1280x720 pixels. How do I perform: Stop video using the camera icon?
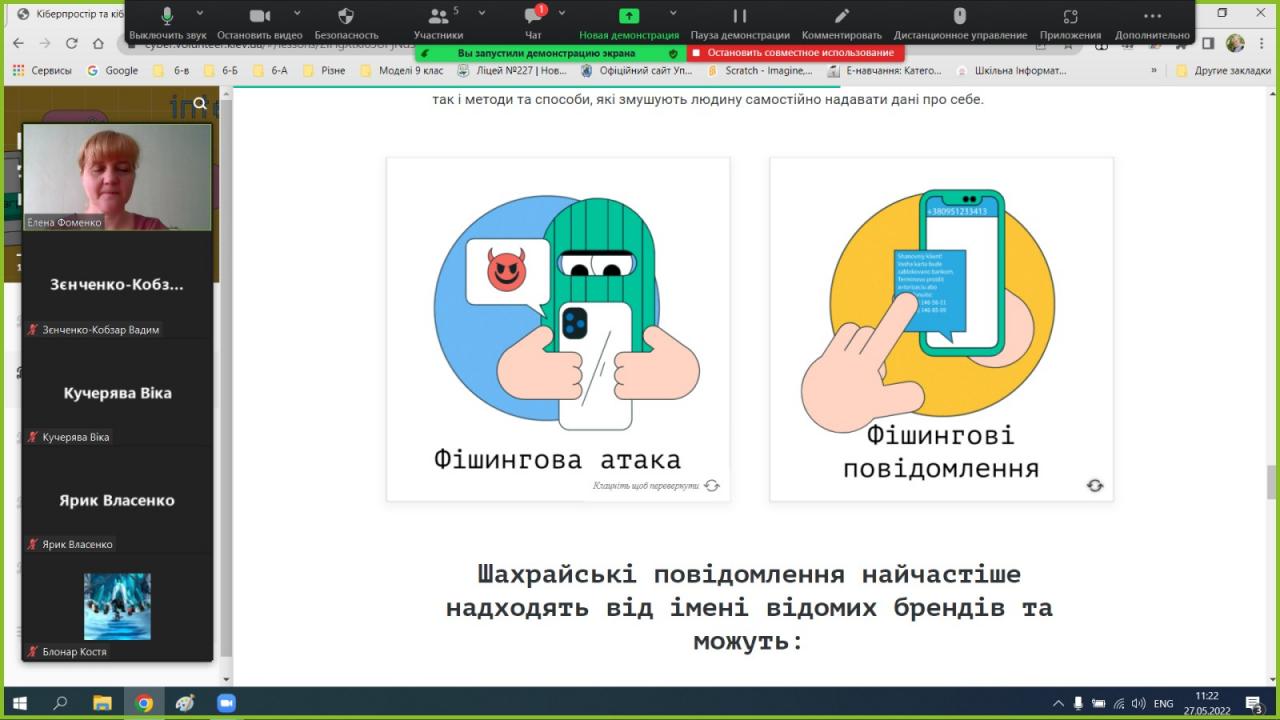(260, 17)
